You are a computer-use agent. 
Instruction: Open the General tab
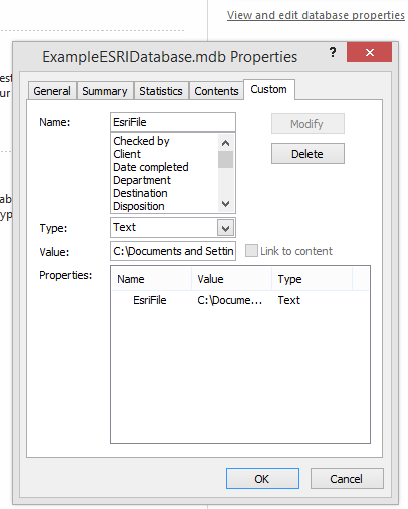pos(52,91)
